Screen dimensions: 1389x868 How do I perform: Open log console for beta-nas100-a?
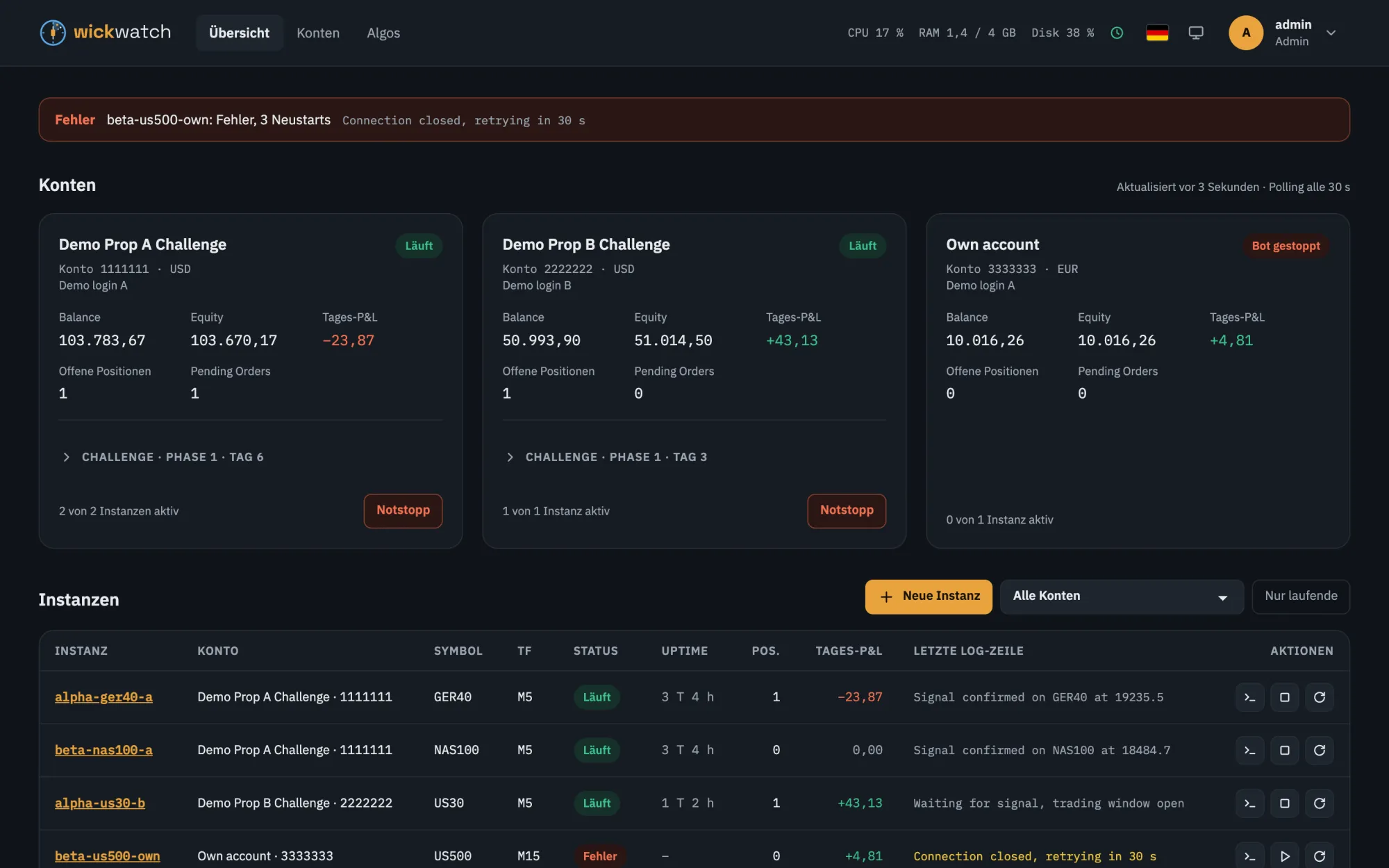[x=1249, y=750]
